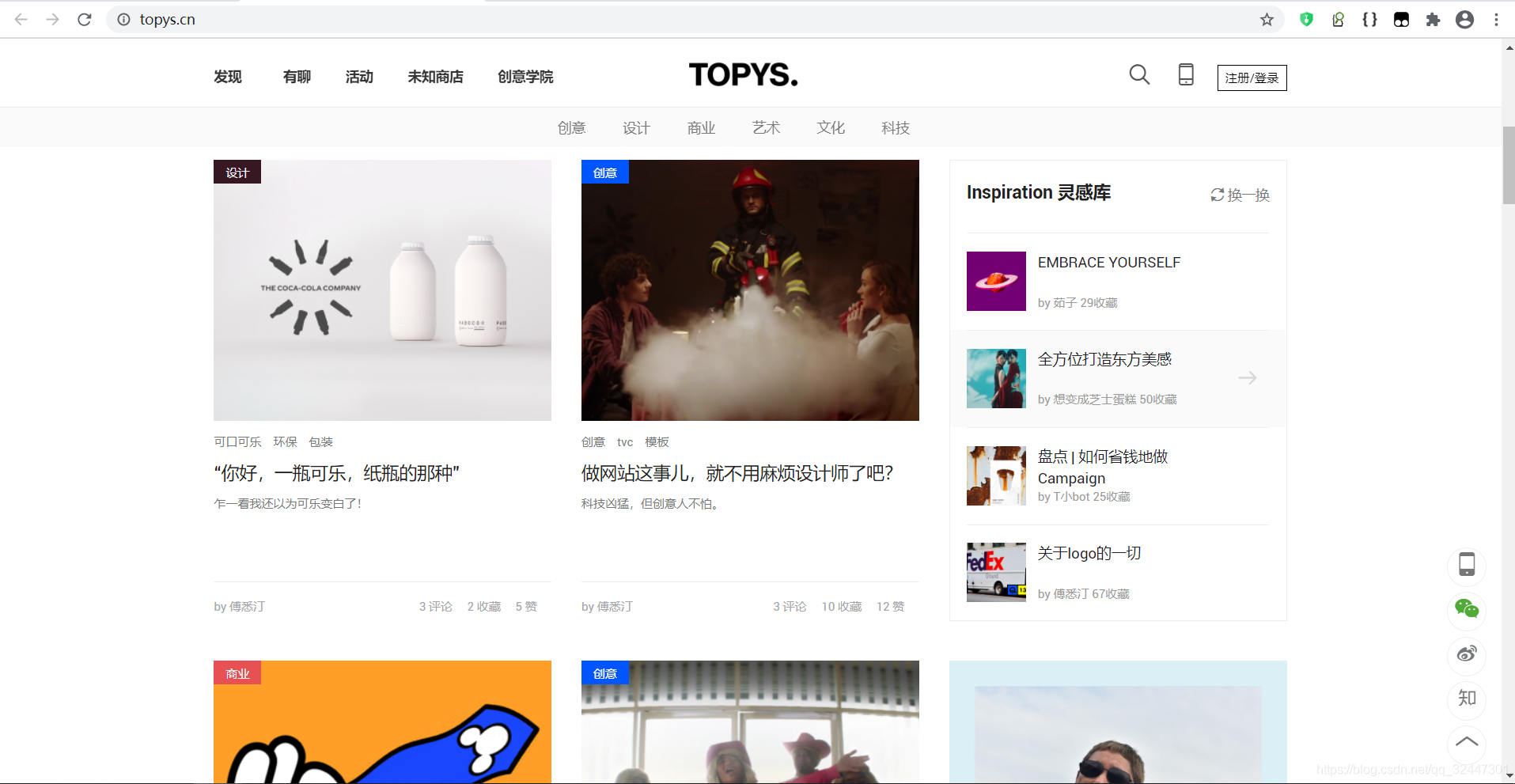This screenshot has width=1515, height=784.
Task: Click the arrow on 全方位打造东方美感 row
Action: coord(1248,378)
